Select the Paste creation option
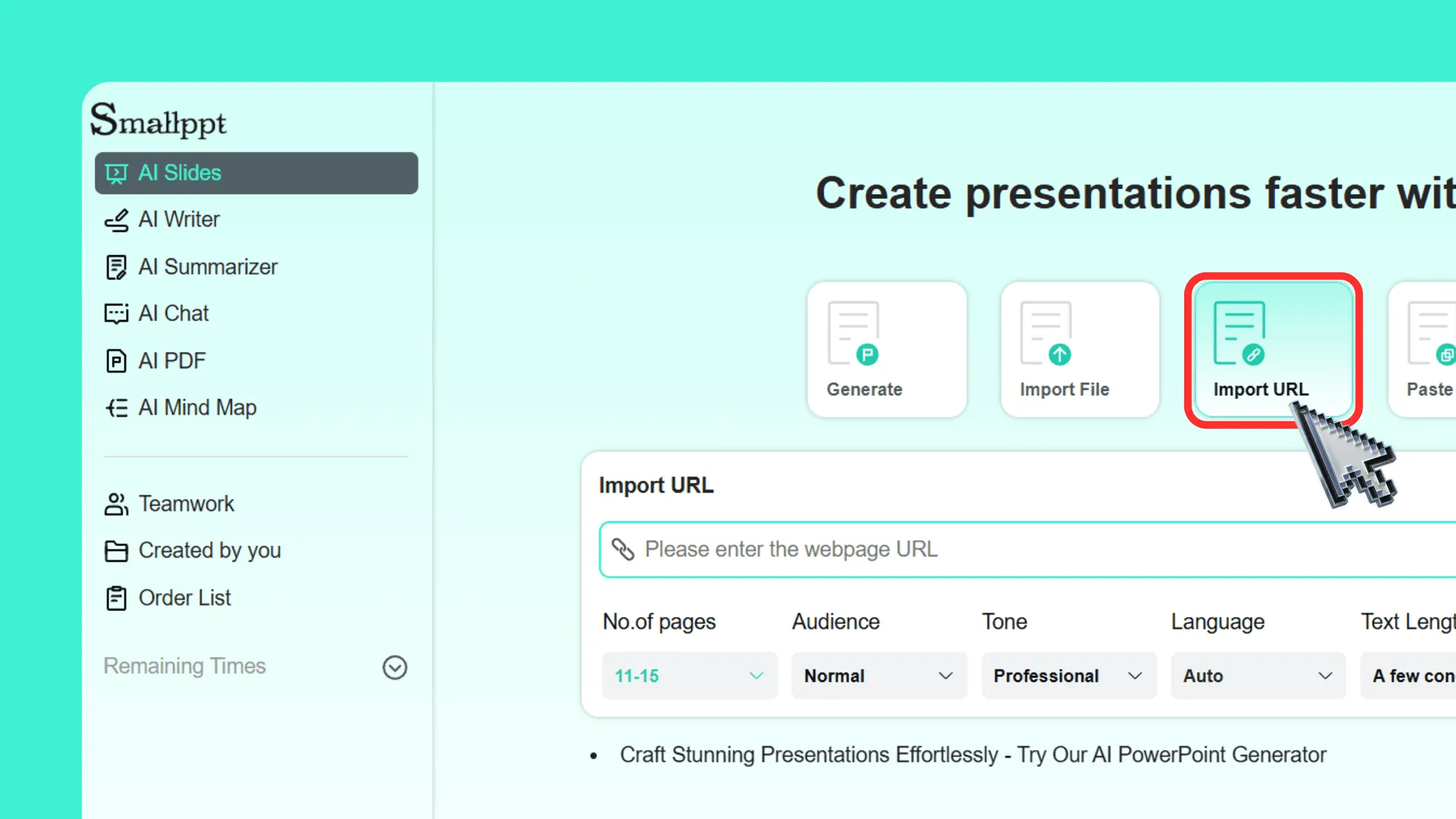This screenshot has height=819, width=1456. point(1432,349)
